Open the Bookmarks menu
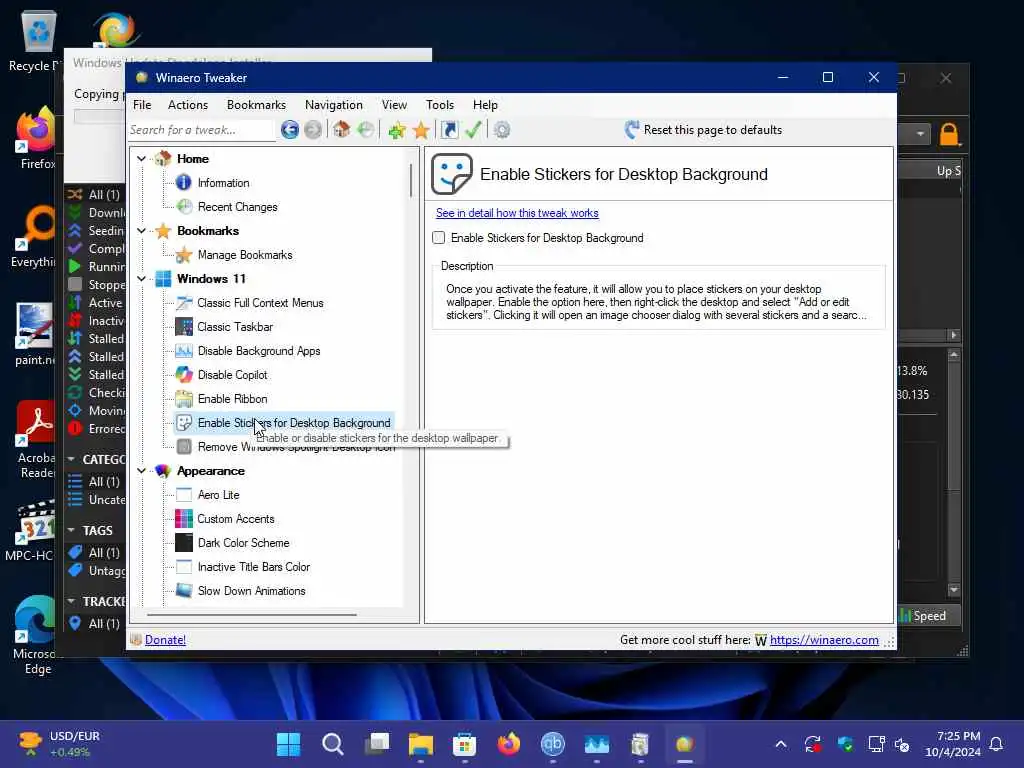Viewport: 1024px width, 768px height. click(x=256, y=104)
